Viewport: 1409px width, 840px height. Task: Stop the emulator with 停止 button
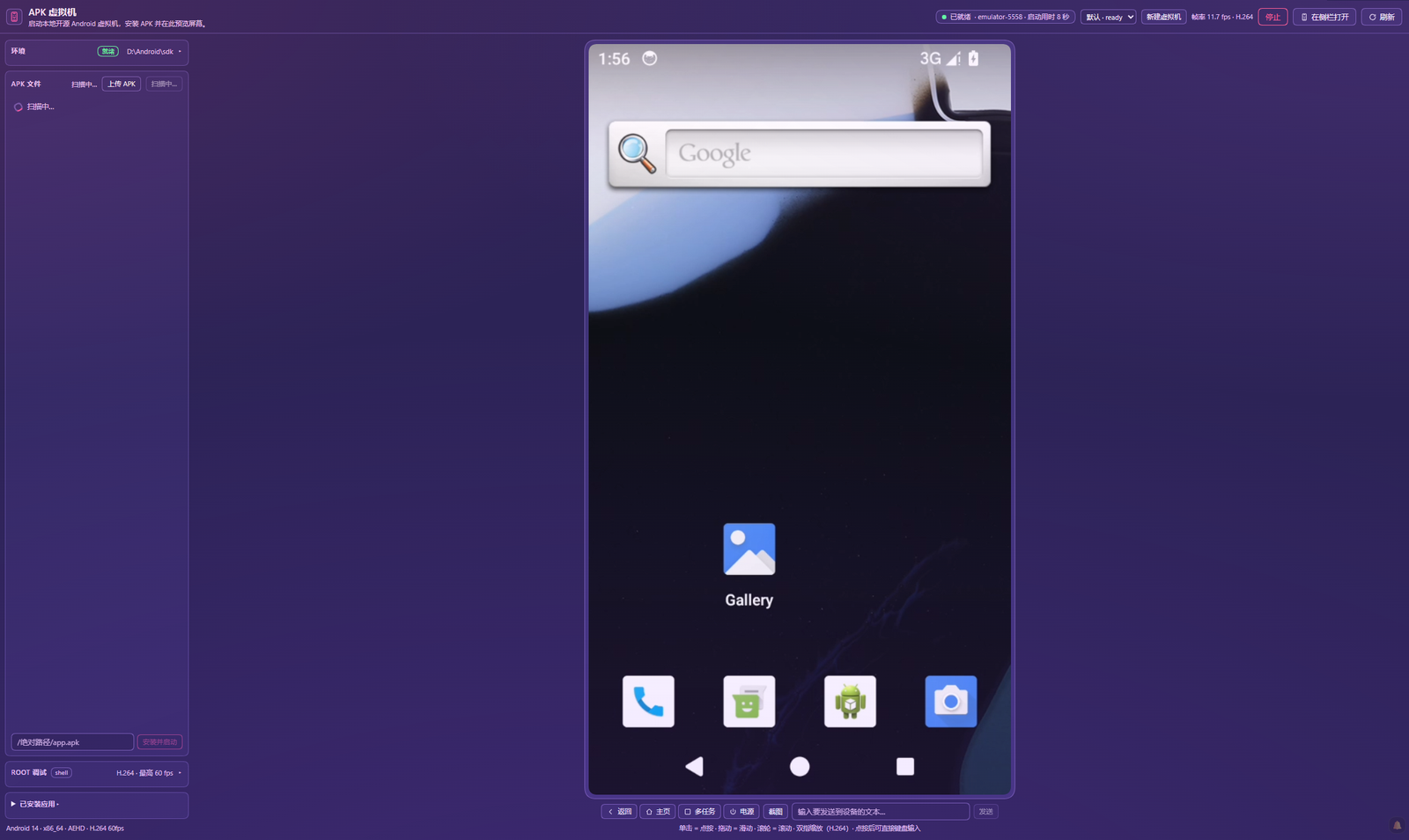tap(1273, 17)
